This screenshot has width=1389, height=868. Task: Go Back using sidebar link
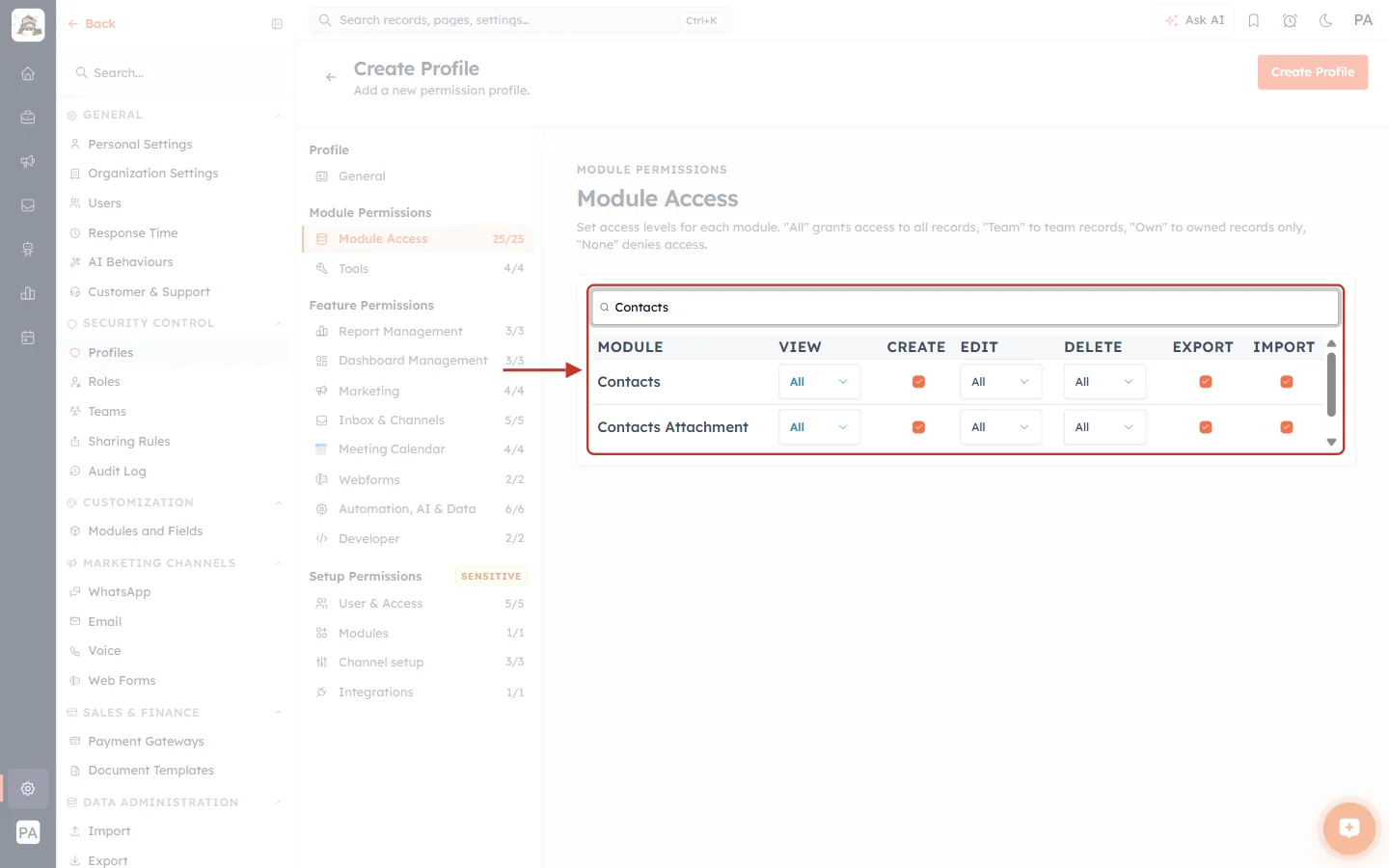[x=92, y=24]
